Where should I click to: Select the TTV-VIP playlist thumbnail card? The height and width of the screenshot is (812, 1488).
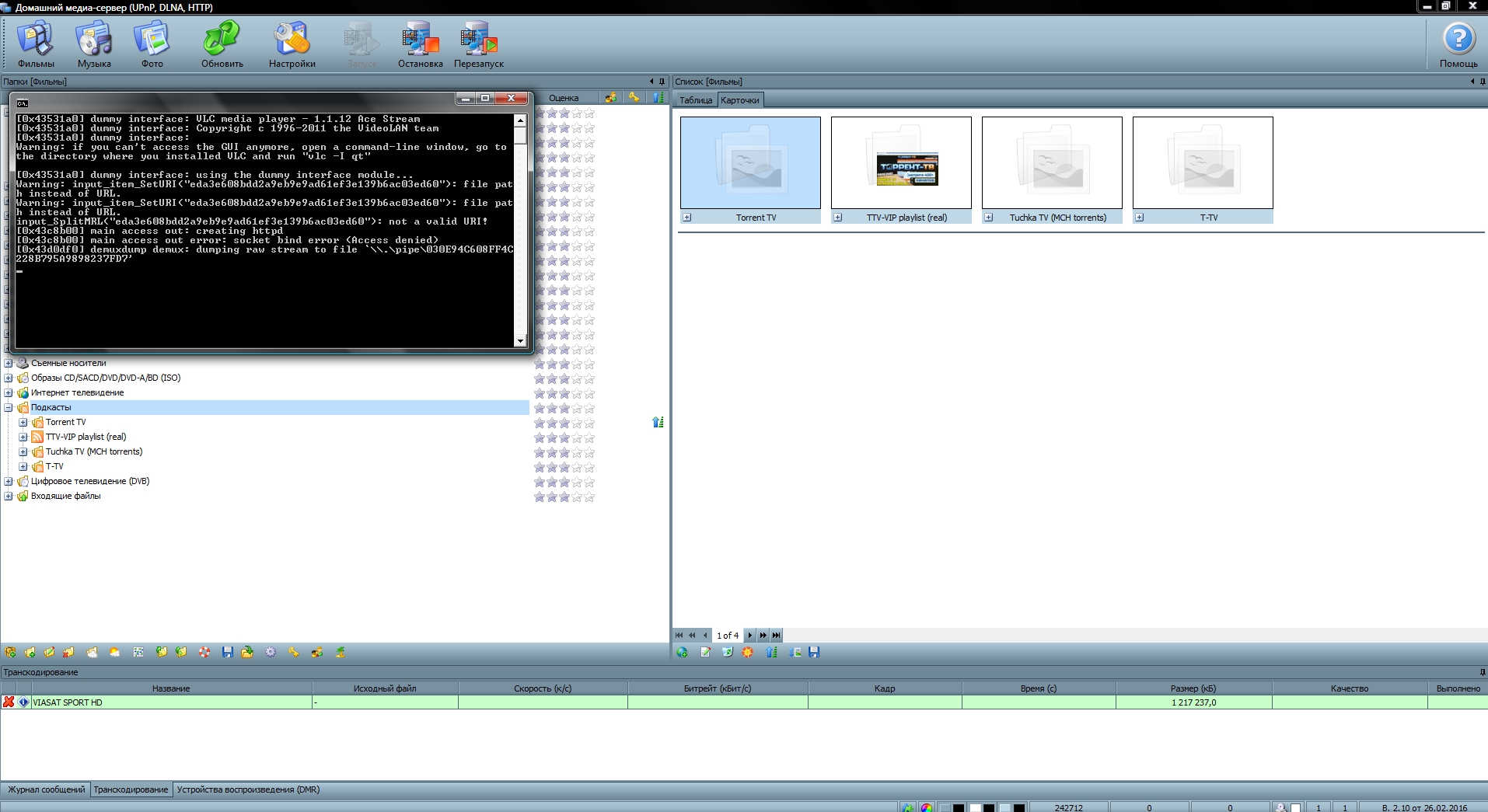pos(901,163)
